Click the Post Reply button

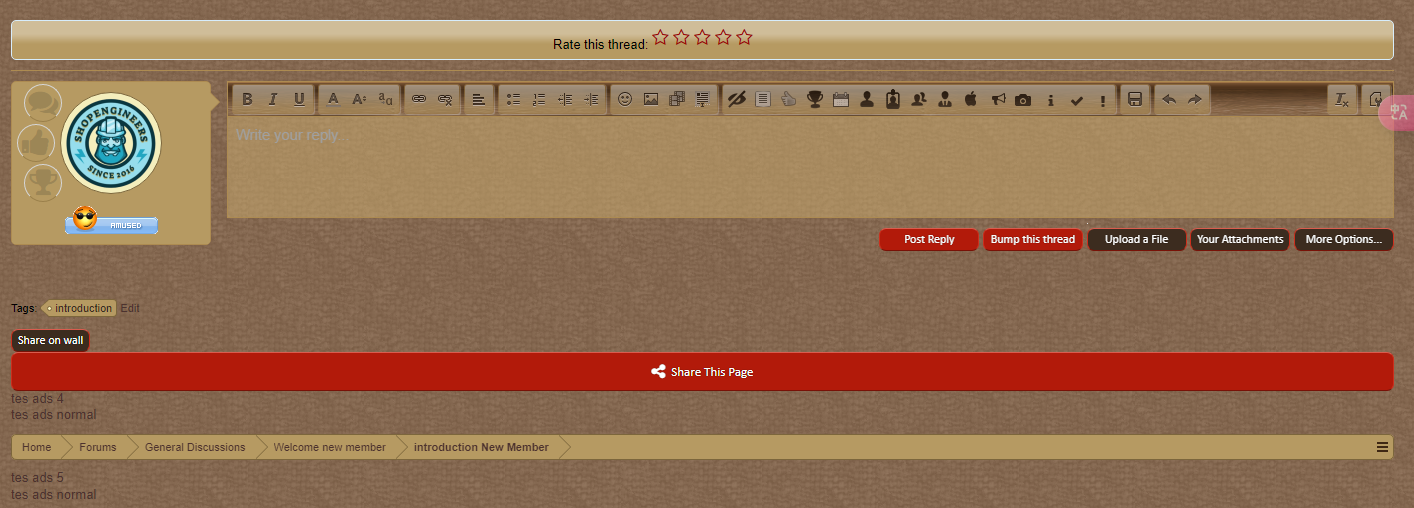[929, 240]
